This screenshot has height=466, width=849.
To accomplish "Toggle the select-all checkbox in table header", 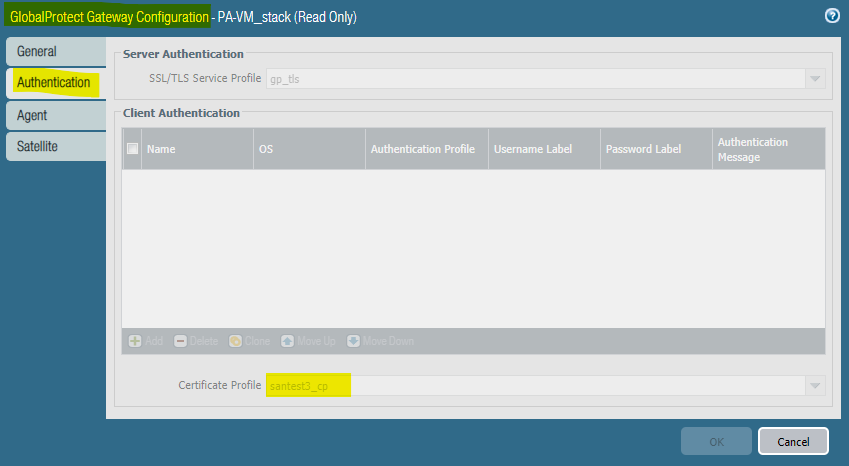I will [x=132, y=149].
